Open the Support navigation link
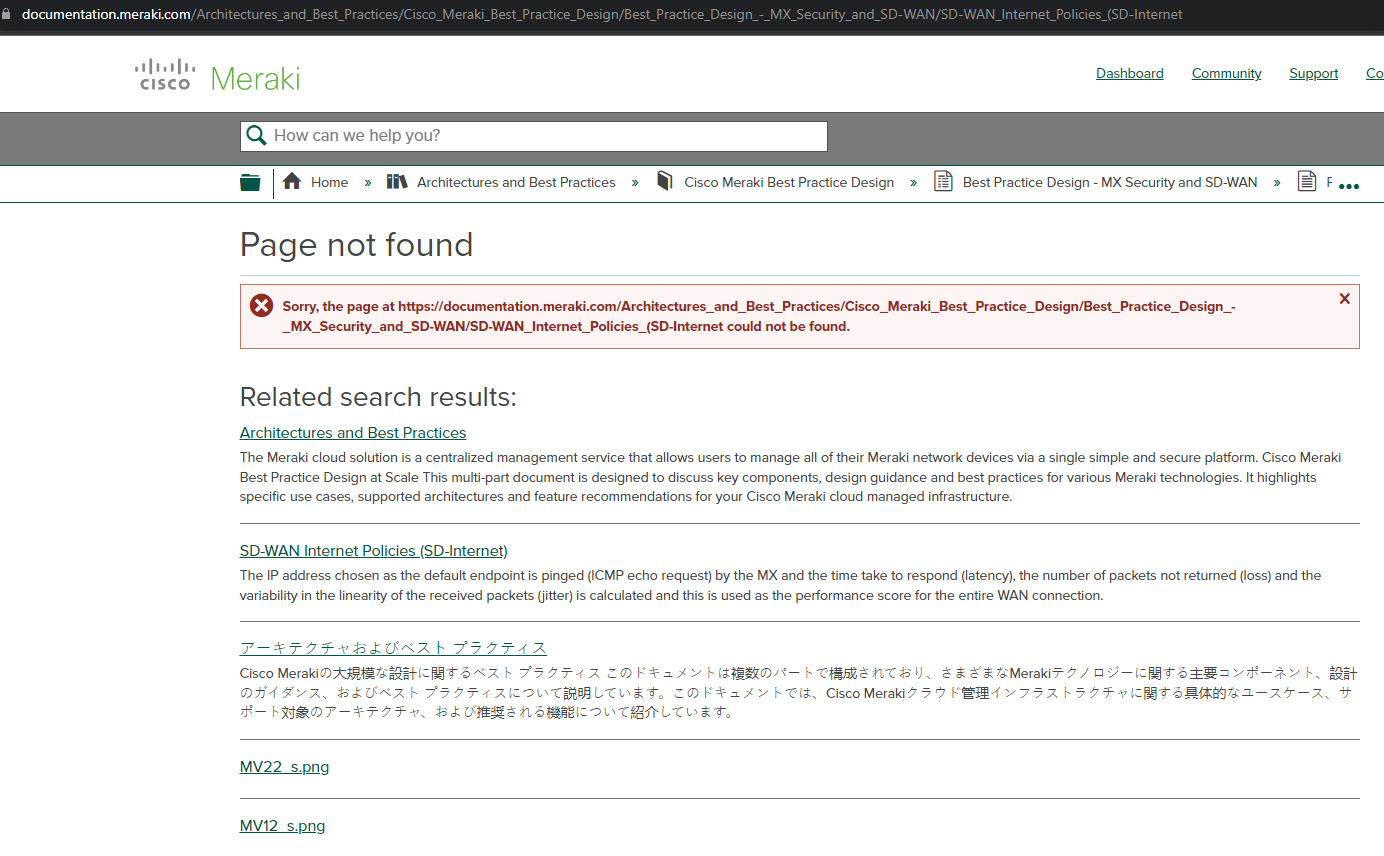The image size is (1384, 856). pos(1313,73)
